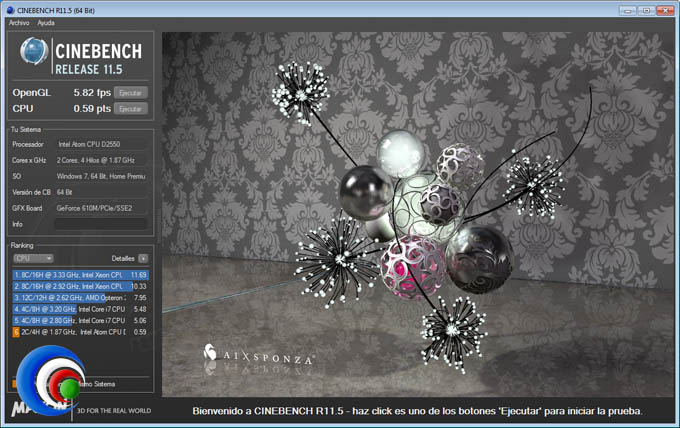Screen dimensions: 680x428
Task: Run the CPU test with Ejecutar
Action: coord(131,109)
